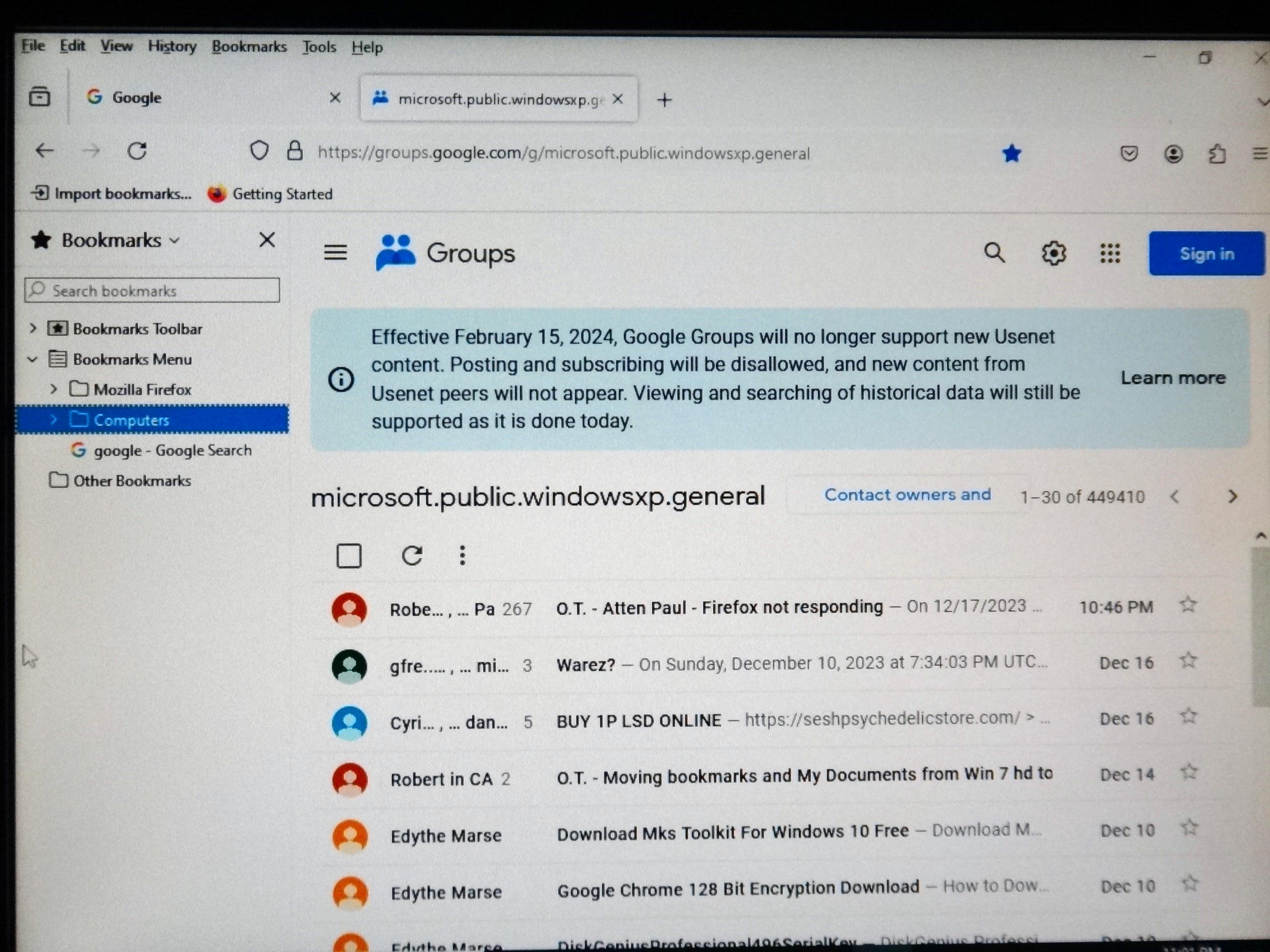Expand the Mozilla Firefox folder
Viewport: 1270px width, 952px height.
tap(53, 389)
